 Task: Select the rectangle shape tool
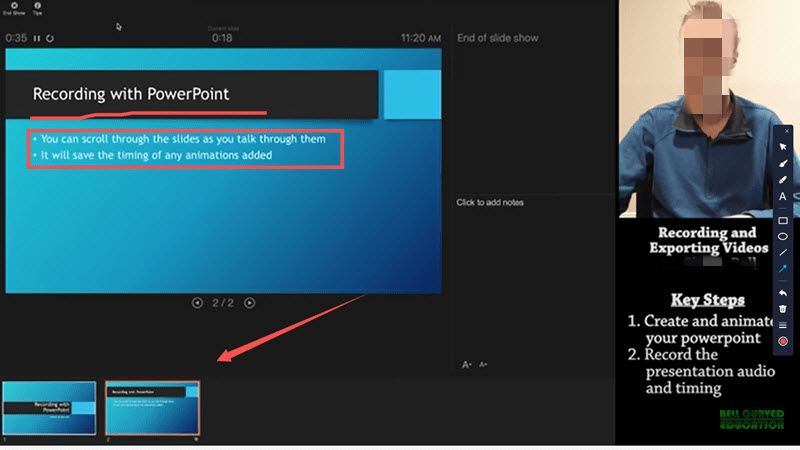(x=783, y=220)
